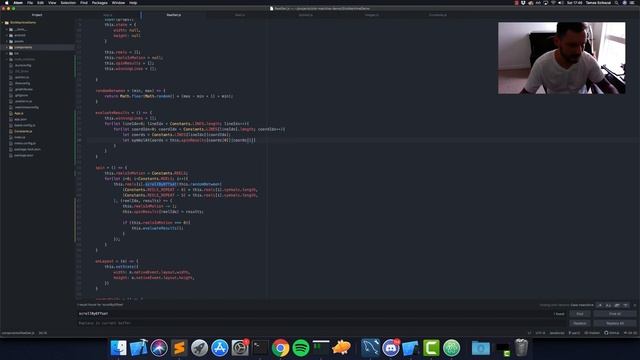Launch Xcode from the dock
The height and width of the screenshot is (360, 640).
pos(139,348)
